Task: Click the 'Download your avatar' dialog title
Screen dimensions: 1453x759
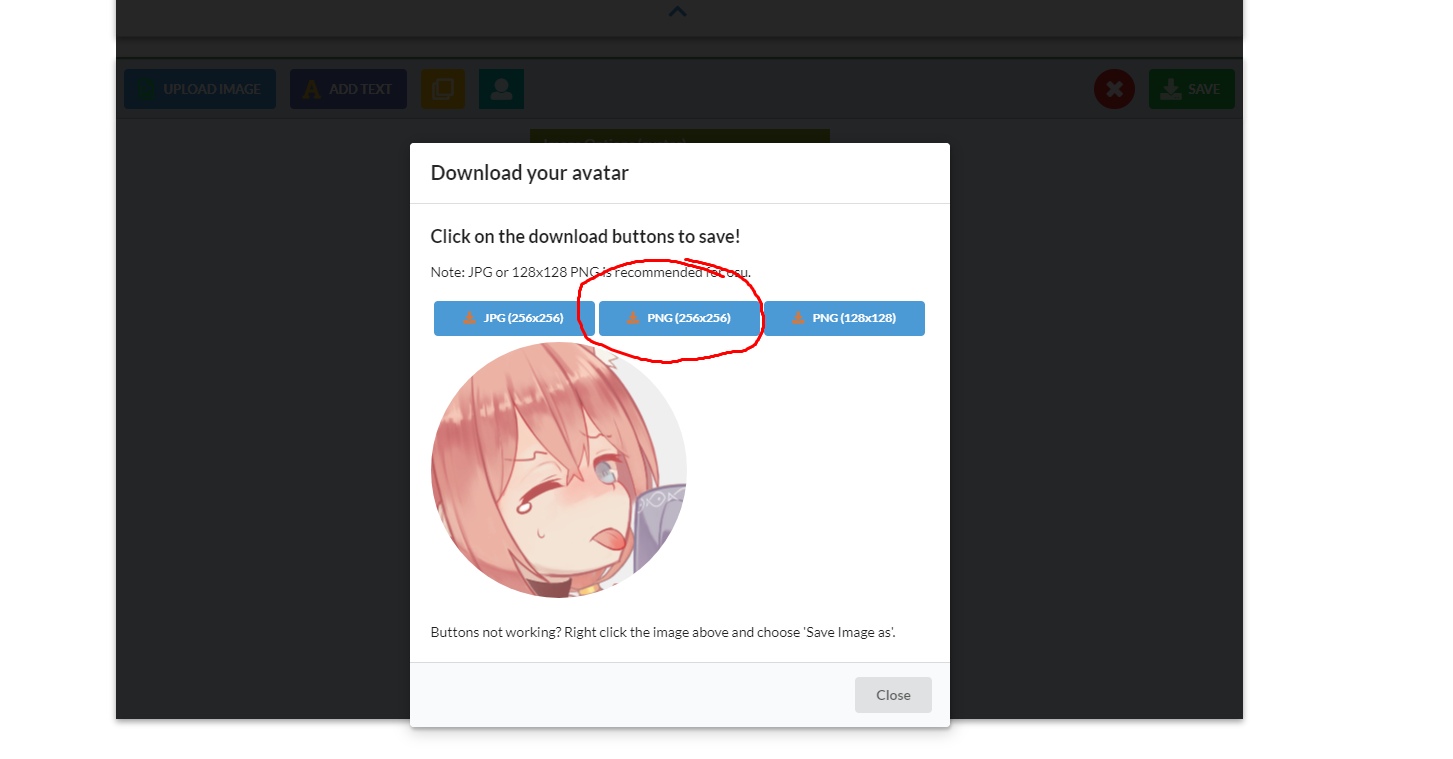Action: coord(529,173)
